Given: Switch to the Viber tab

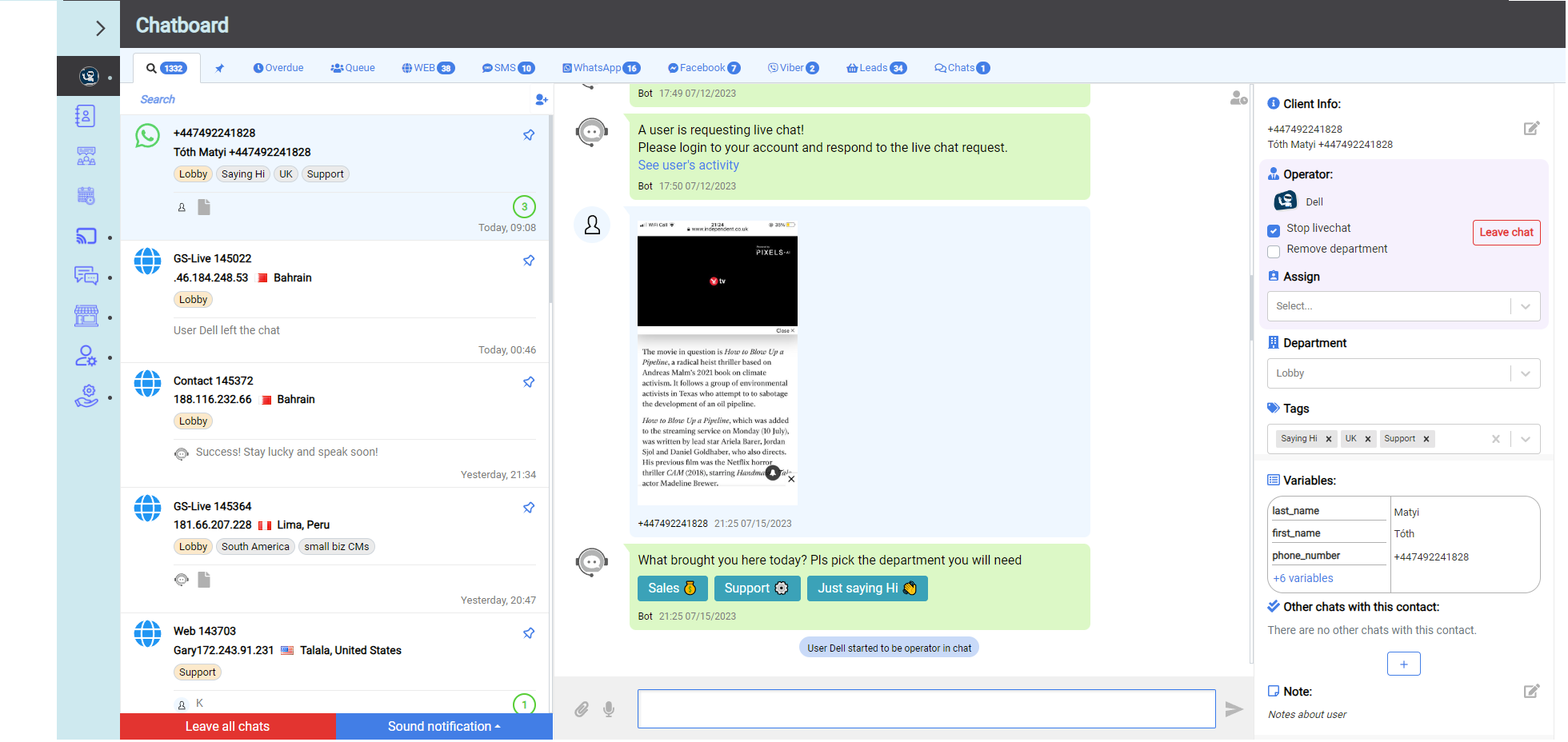Looking at the screenshot, I should coord(793,68).
